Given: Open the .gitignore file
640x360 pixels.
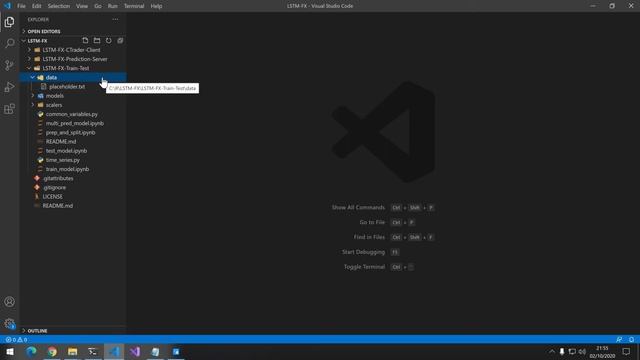Looking at the screenshot, I should (x=73, y=188).
